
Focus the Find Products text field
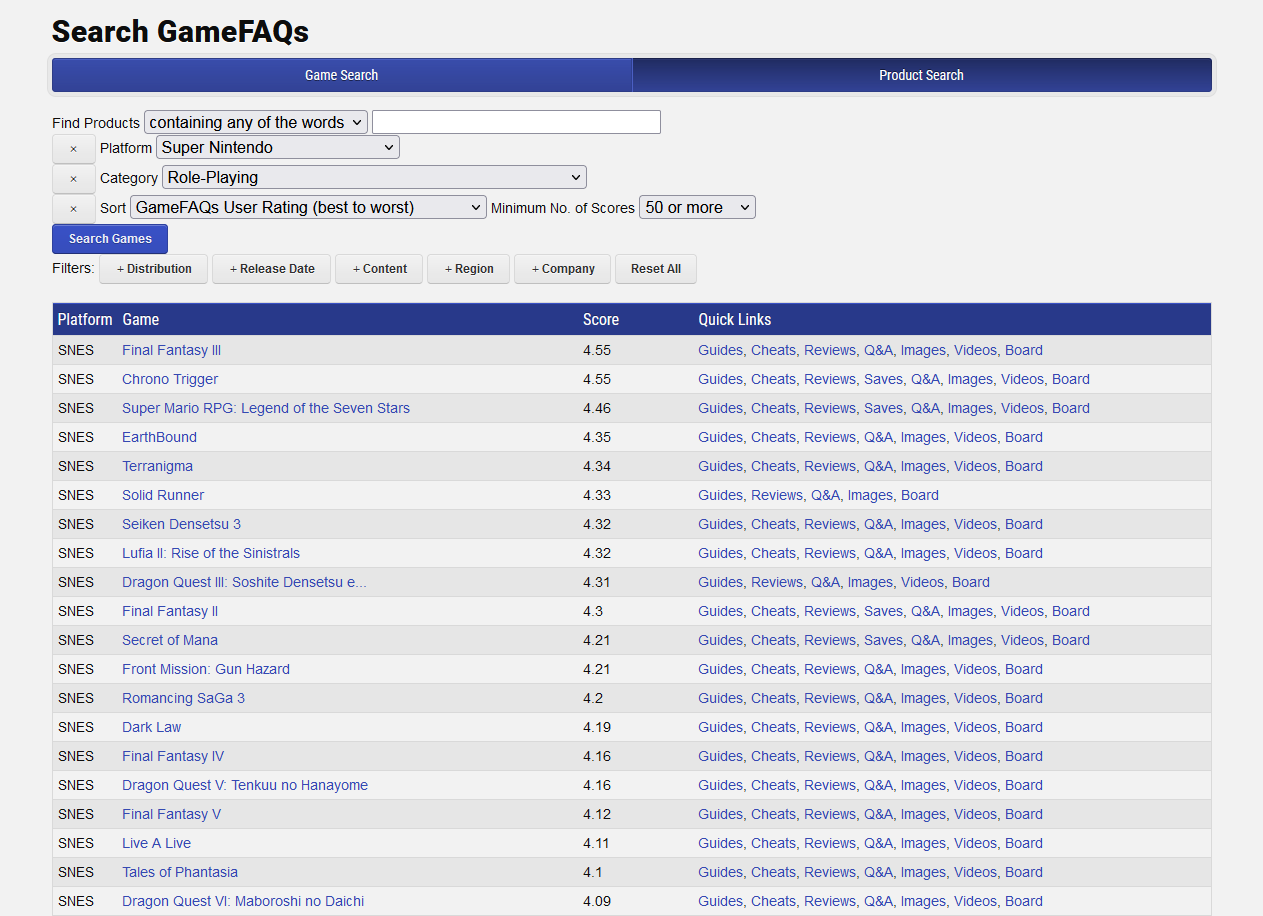[x=516, y=122]
